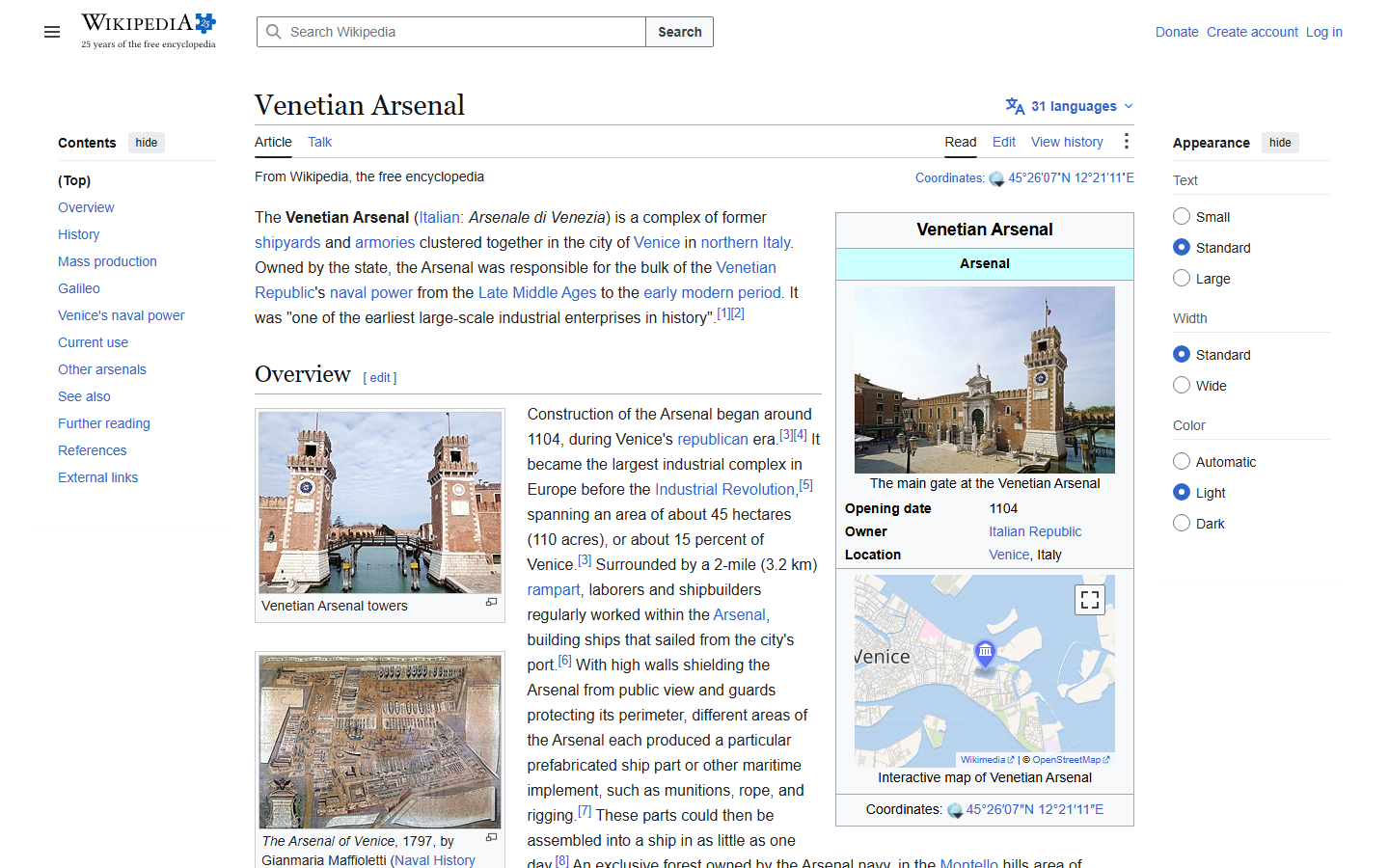This screenshot has width=1389, height=868.
Task: Open The Arsenal of Venice 1797 painting thumbnail
Action: point(380,742)
